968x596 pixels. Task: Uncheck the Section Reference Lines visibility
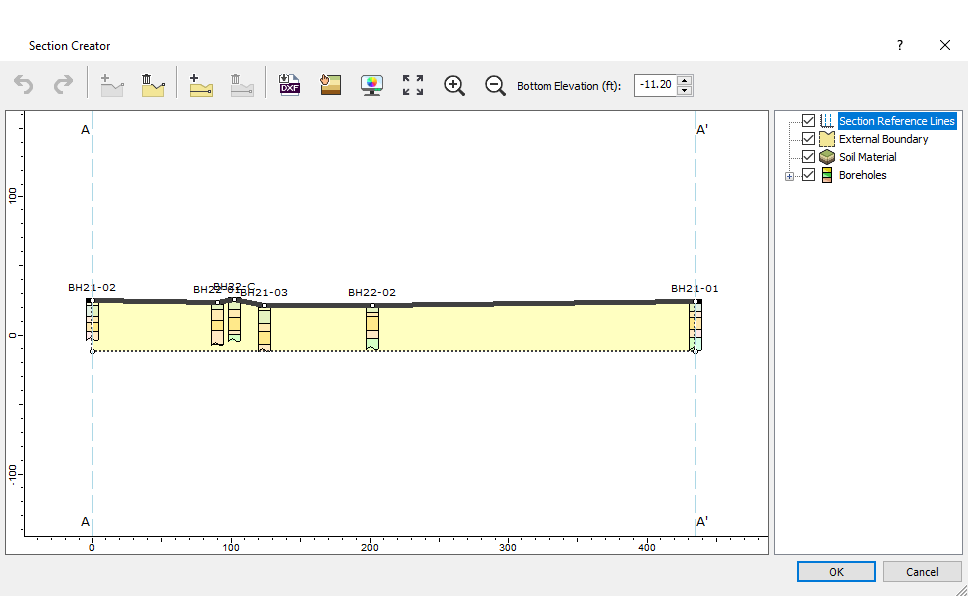[808, 120]
